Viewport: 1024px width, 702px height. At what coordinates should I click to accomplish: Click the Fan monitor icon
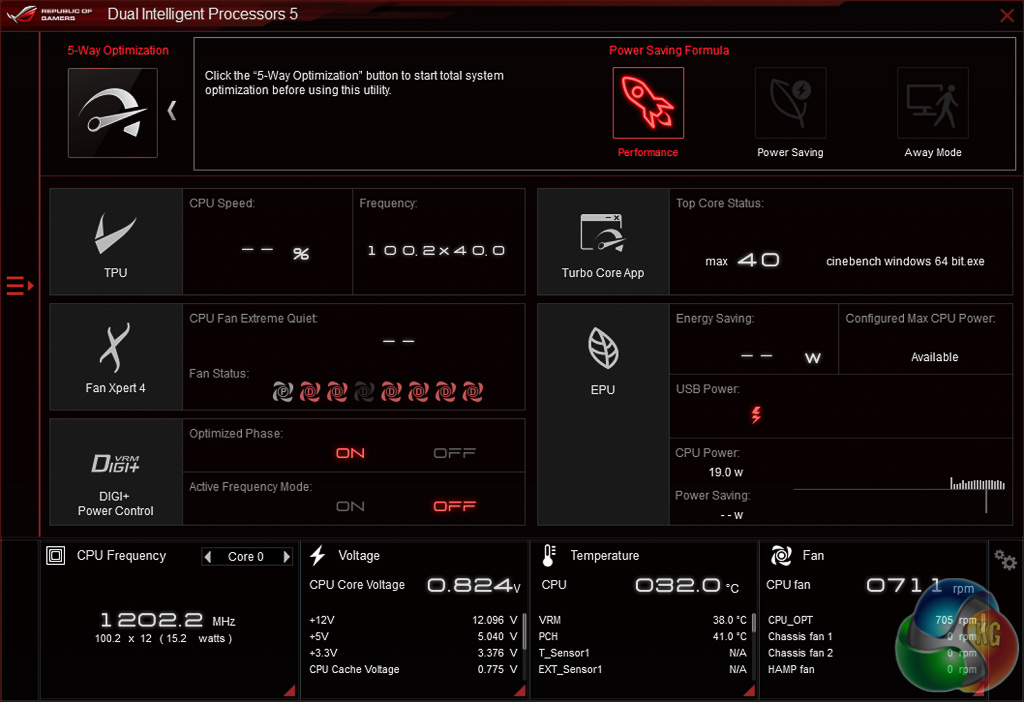781,556
